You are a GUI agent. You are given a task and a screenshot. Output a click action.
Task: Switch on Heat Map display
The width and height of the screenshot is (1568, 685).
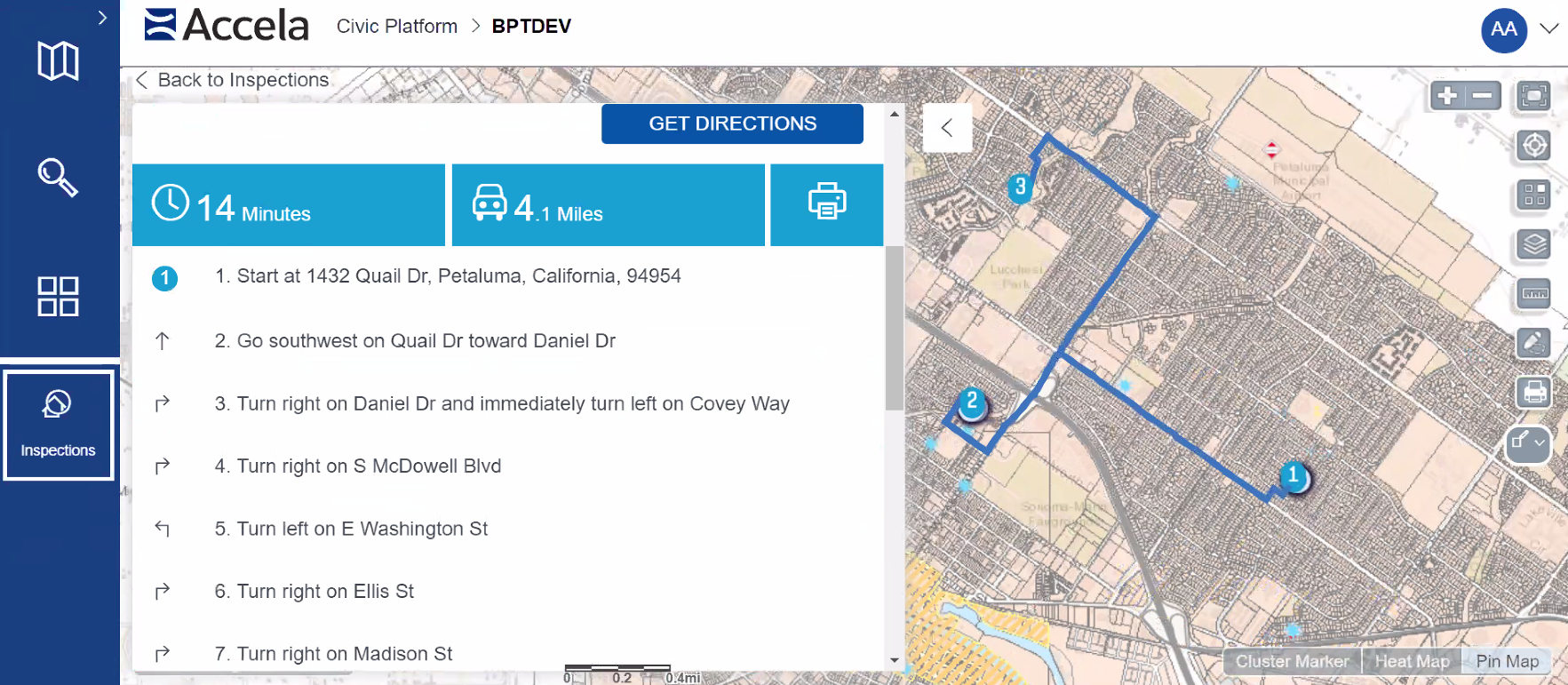click(x=1412, y=661)
